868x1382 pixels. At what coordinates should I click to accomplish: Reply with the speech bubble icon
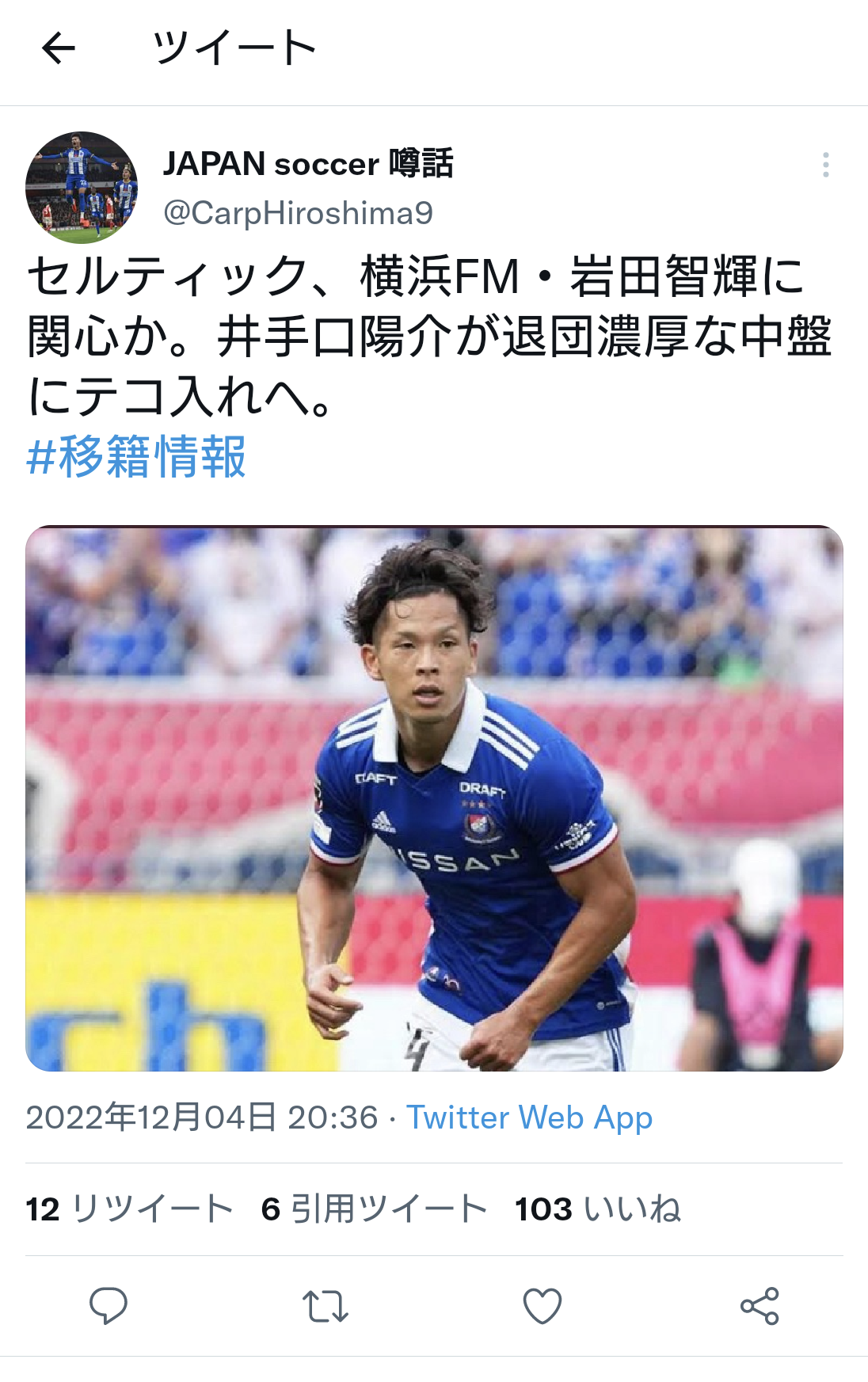108,1306
